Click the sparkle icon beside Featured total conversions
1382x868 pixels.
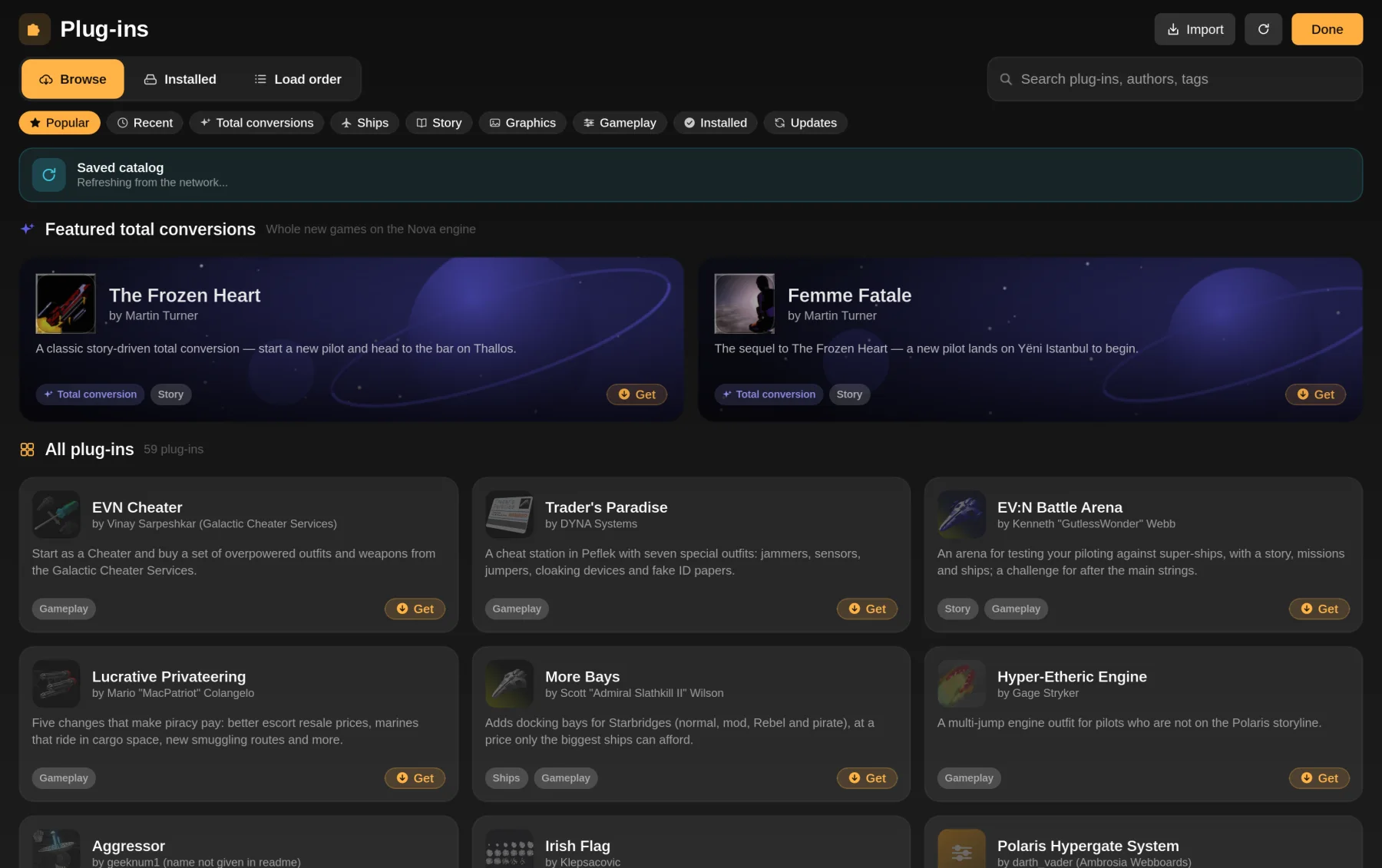(28, 229)
